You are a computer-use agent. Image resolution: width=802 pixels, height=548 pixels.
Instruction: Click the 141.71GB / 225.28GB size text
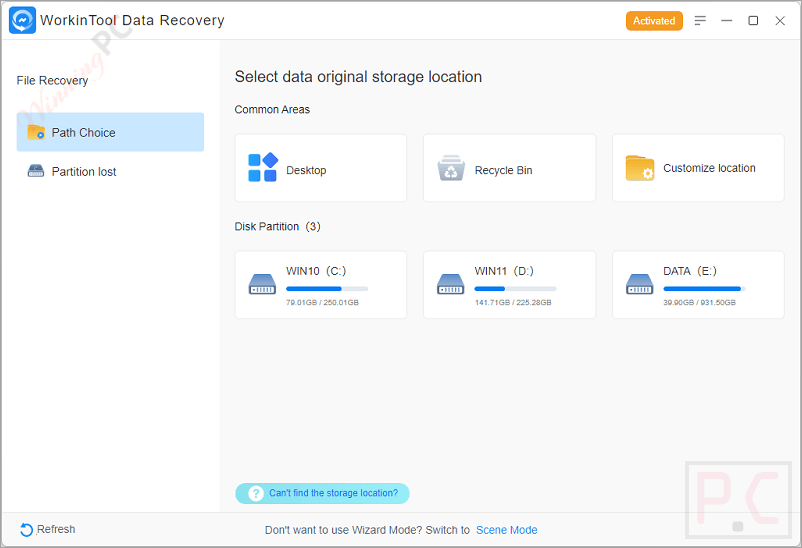[x=513, y=302]
